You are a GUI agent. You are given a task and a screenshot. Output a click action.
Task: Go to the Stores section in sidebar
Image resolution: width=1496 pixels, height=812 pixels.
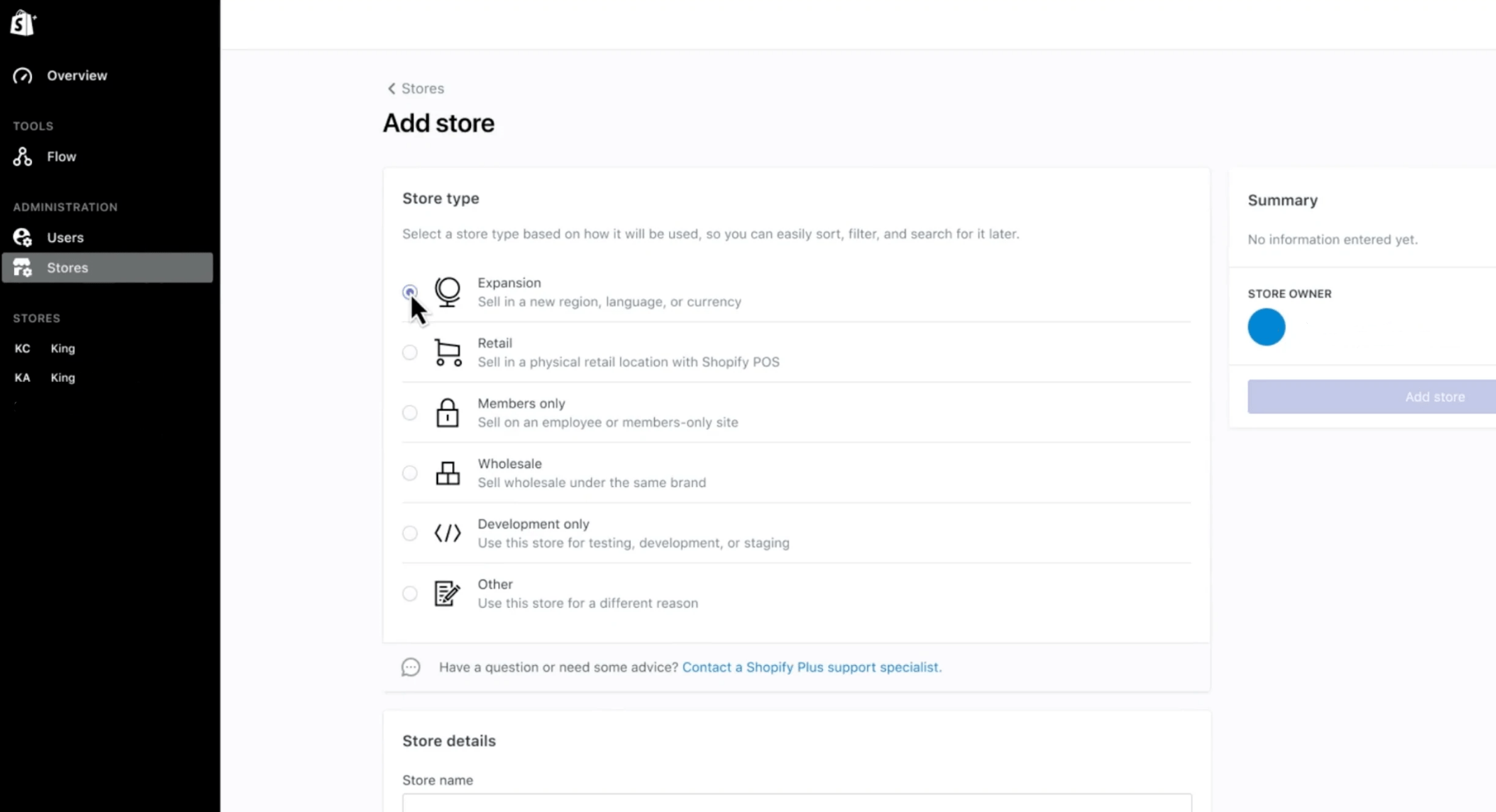[67, 267]
